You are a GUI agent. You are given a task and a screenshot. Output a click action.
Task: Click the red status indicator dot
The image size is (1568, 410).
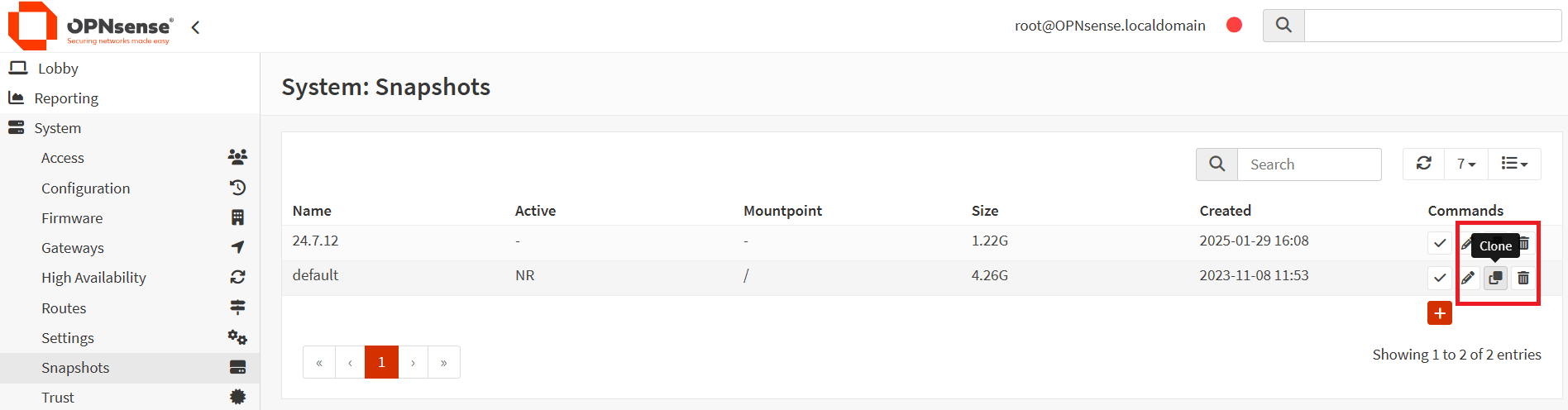(x=1234, y=25)
